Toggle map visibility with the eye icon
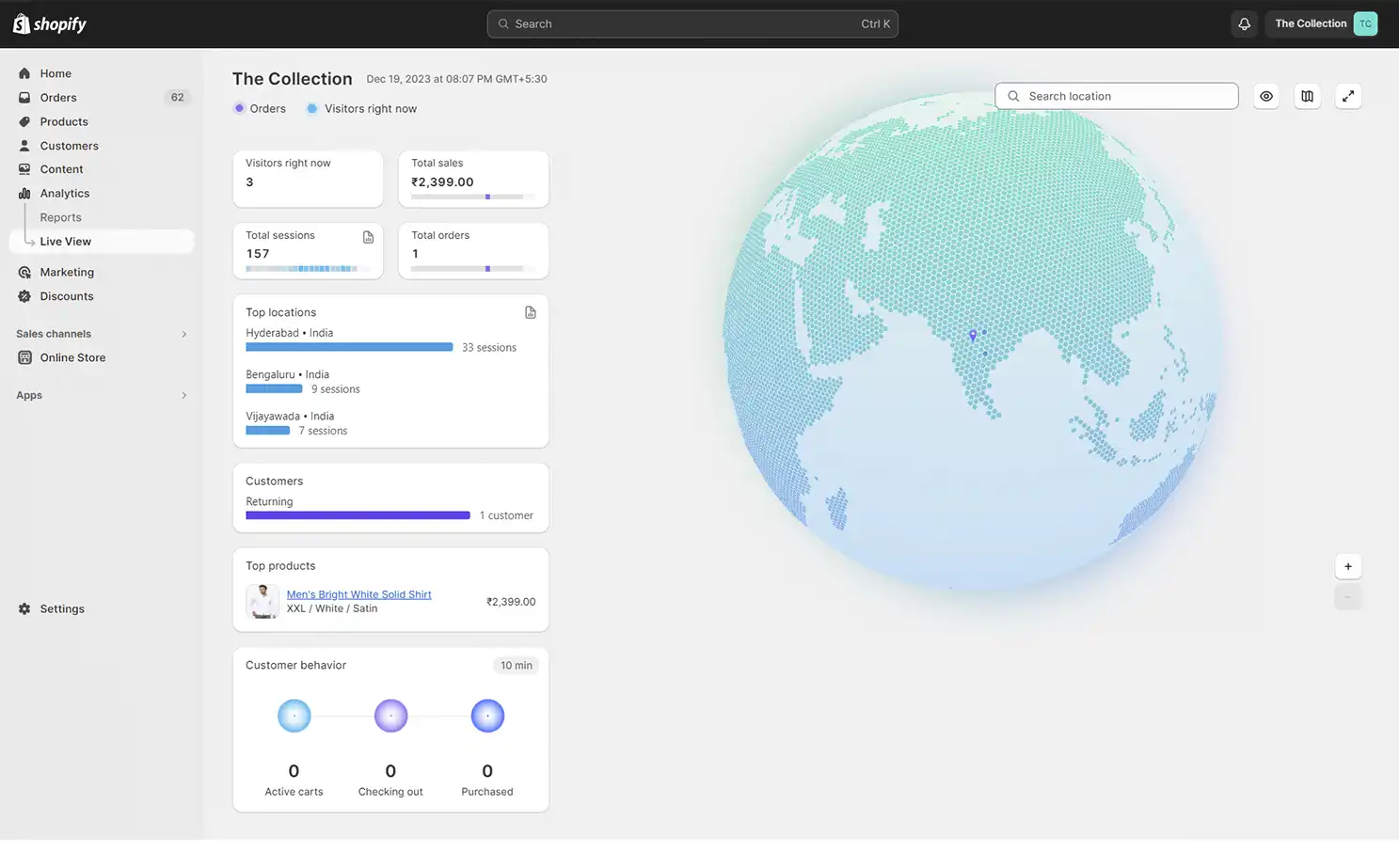The width and height of the screenshot is (1399, 868). tap(1265, 95)
